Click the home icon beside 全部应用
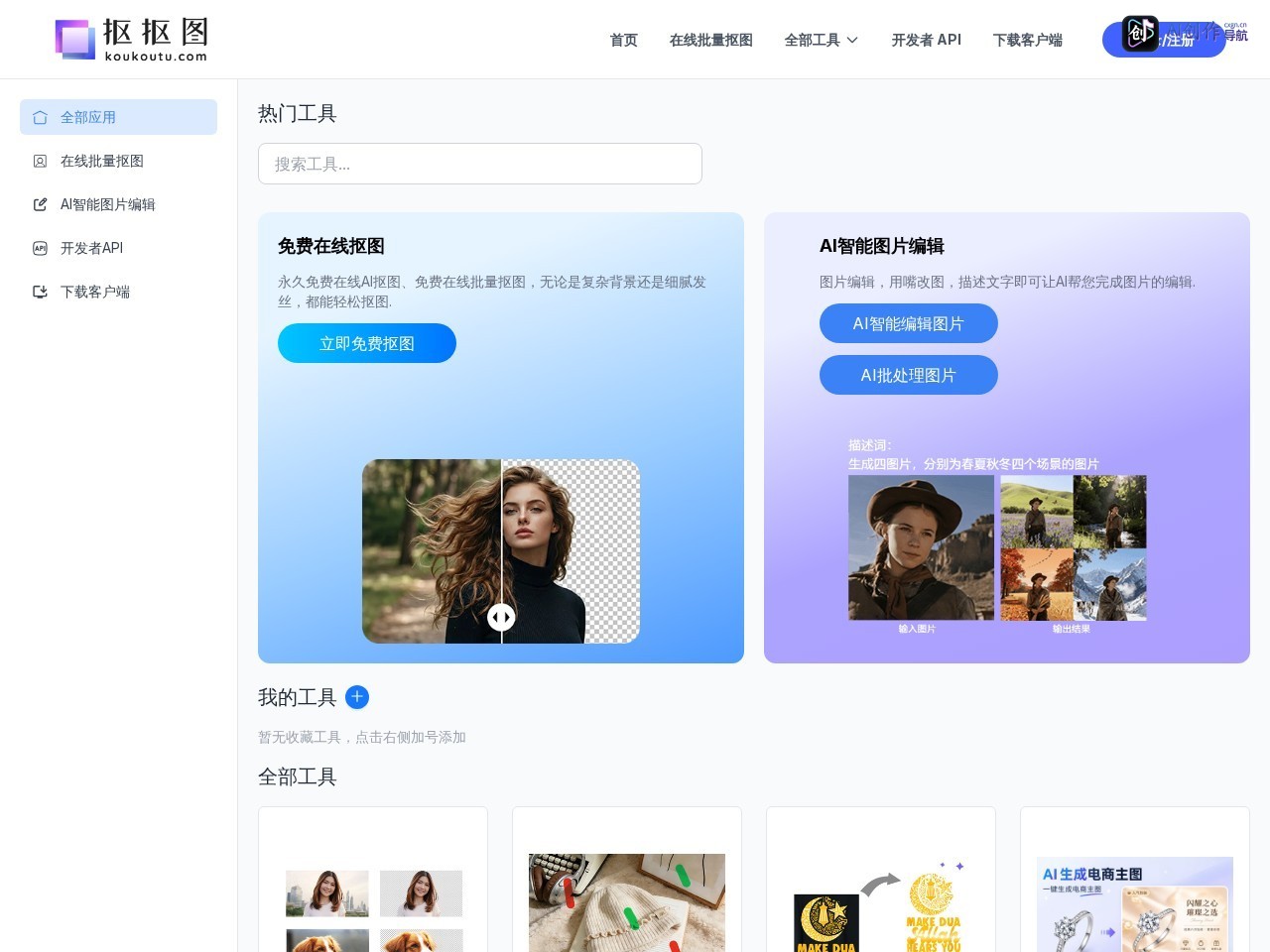This screenshot has width=1270, height=952. [40, 117]
